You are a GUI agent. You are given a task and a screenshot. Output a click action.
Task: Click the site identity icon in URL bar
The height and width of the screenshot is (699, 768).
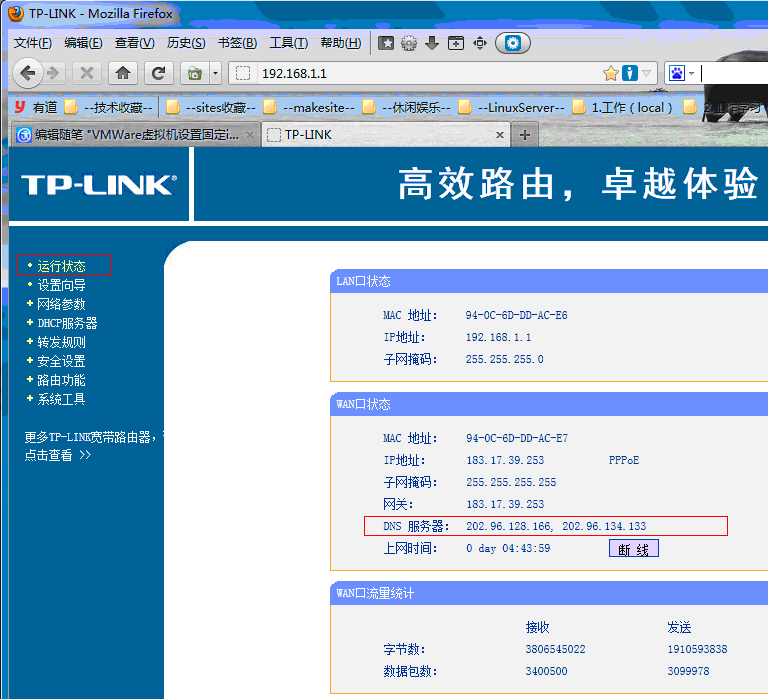coord(243,73)
